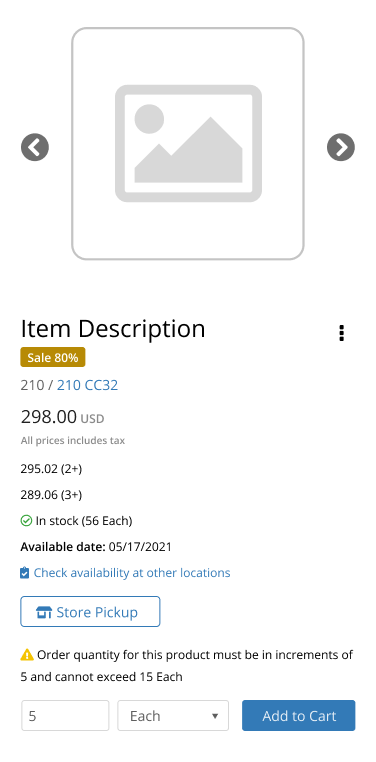Advance to the next product image
376x762 pixels.
click(x=341, y=147)
